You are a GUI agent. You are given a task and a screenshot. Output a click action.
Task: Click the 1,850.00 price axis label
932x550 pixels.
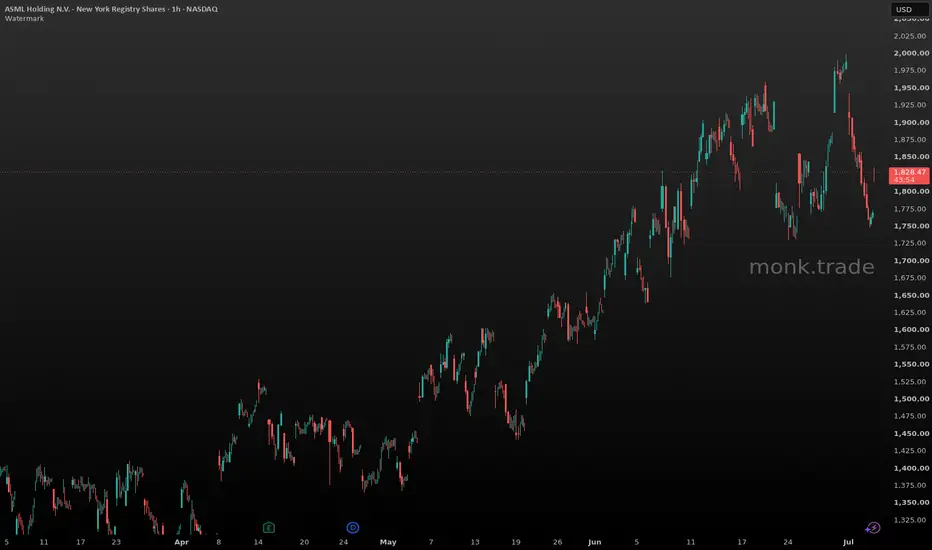coord(911,157)
